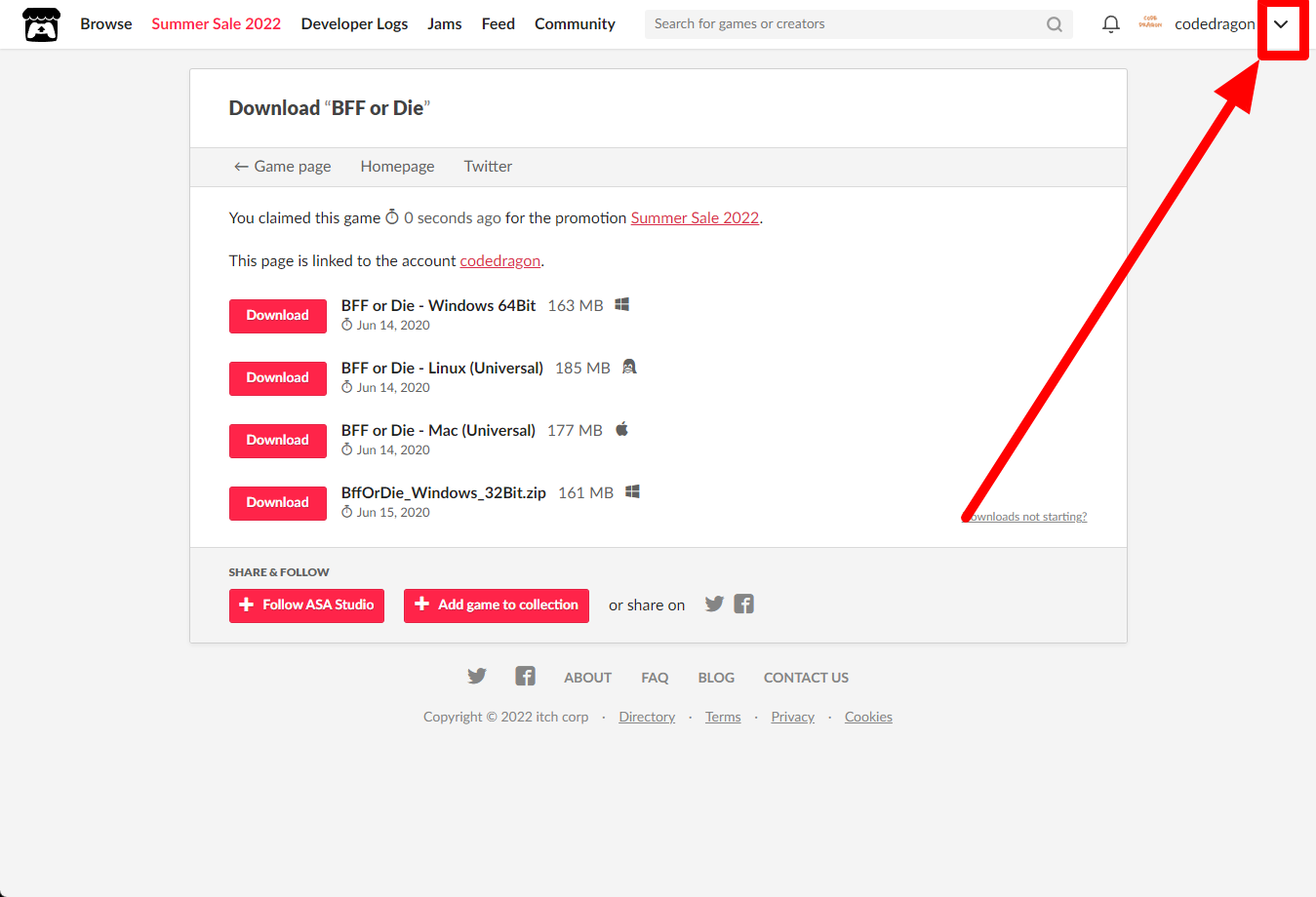Open the Twitter tab link
Screen dimensions: 1316x897
488,166
